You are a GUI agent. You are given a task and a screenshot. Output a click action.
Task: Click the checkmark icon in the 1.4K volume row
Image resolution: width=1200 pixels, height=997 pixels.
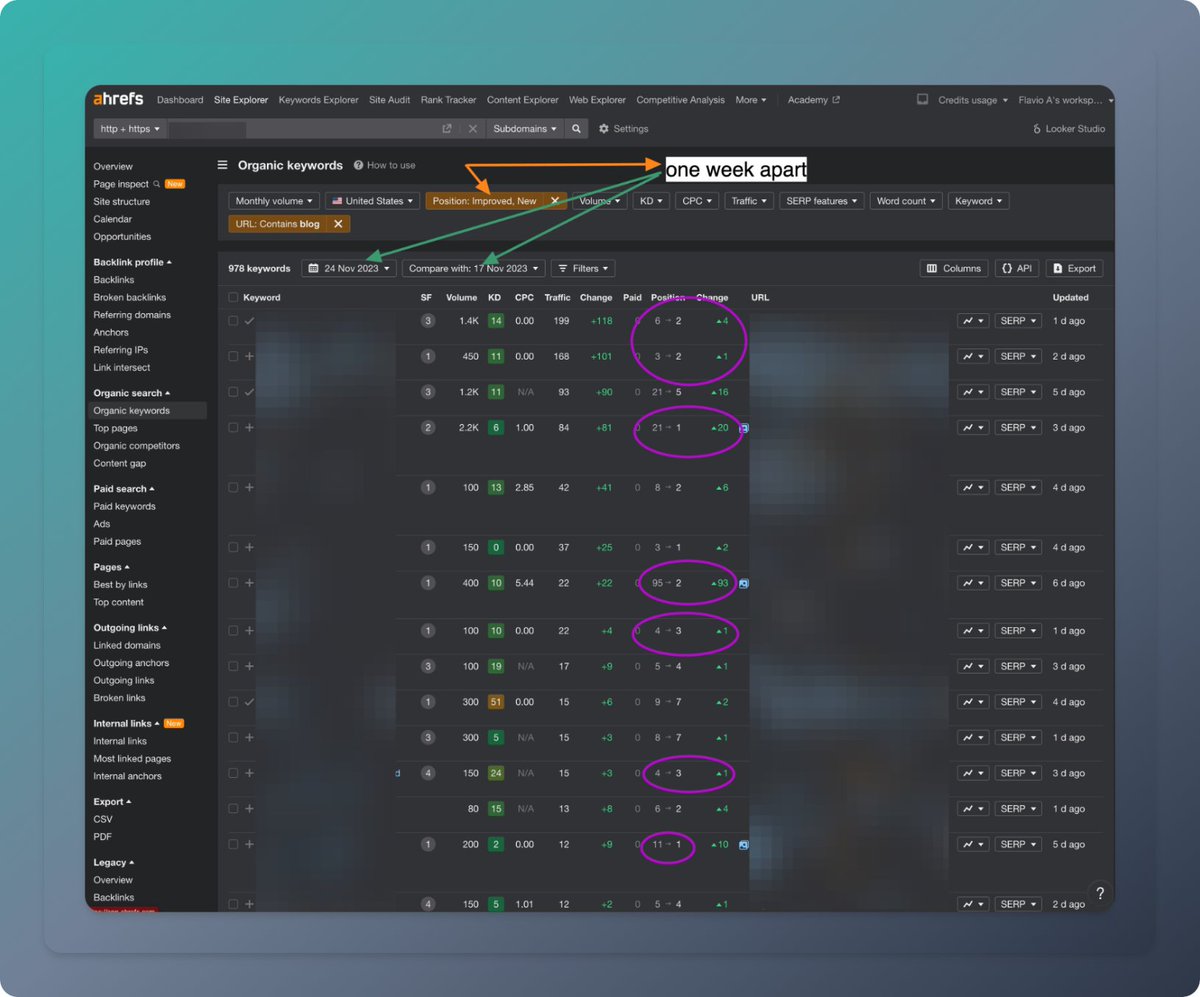pos(249,321)
